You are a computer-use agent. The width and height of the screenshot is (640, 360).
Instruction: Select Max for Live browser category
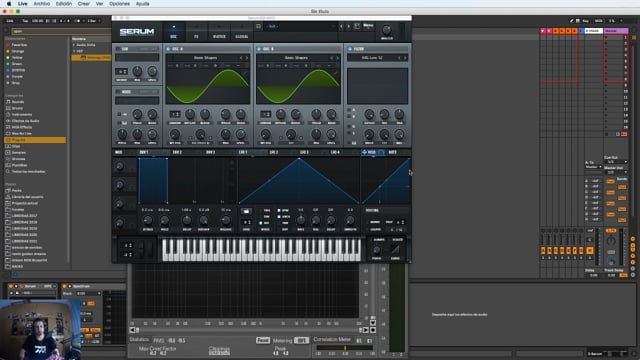click(22, 133)
